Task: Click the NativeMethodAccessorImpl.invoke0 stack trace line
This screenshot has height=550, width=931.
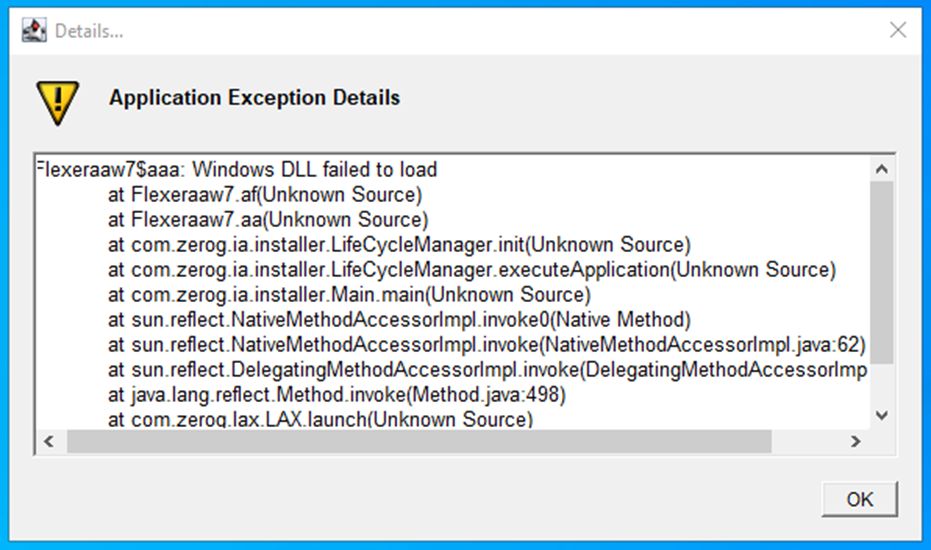Action: click(399, 320)
